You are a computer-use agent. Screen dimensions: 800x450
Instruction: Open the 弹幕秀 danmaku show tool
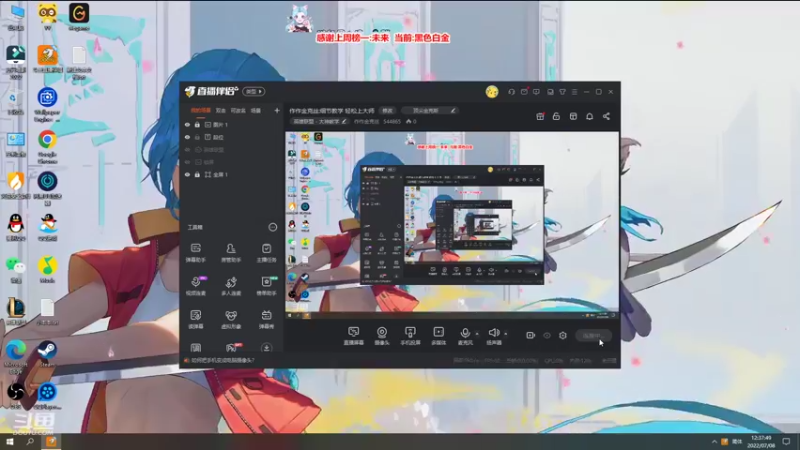tap(266, 319)
